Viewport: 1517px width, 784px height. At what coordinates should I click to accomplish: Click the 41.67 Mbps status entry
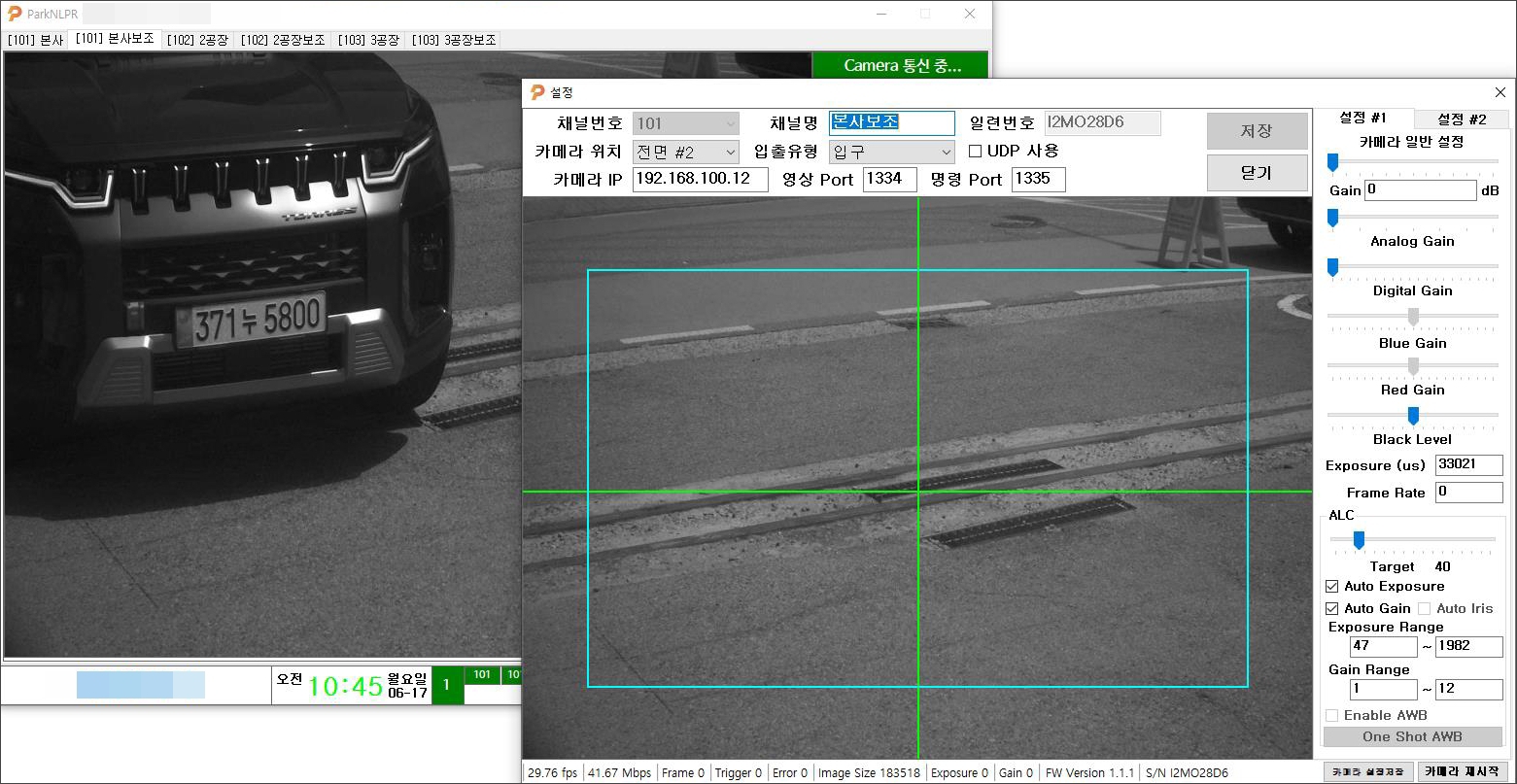point(620,773)
